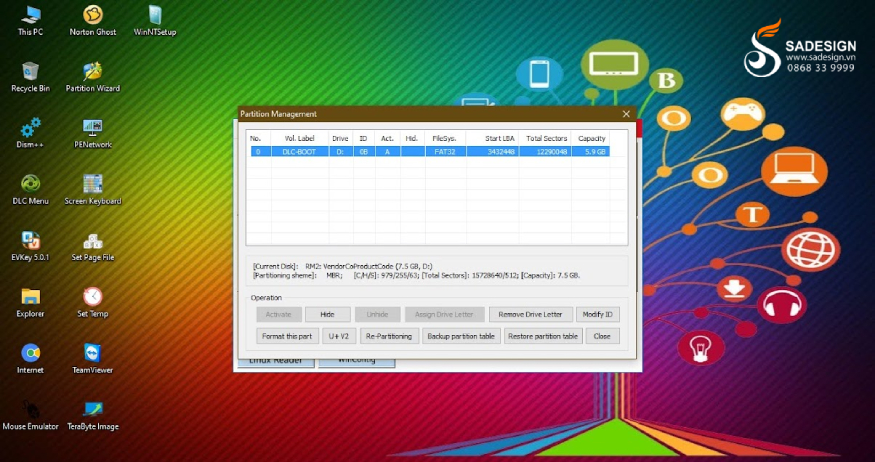Screen dimensions: 875x462
Task: Click the Start LBA column header
Action: click(x=493, y=138)
